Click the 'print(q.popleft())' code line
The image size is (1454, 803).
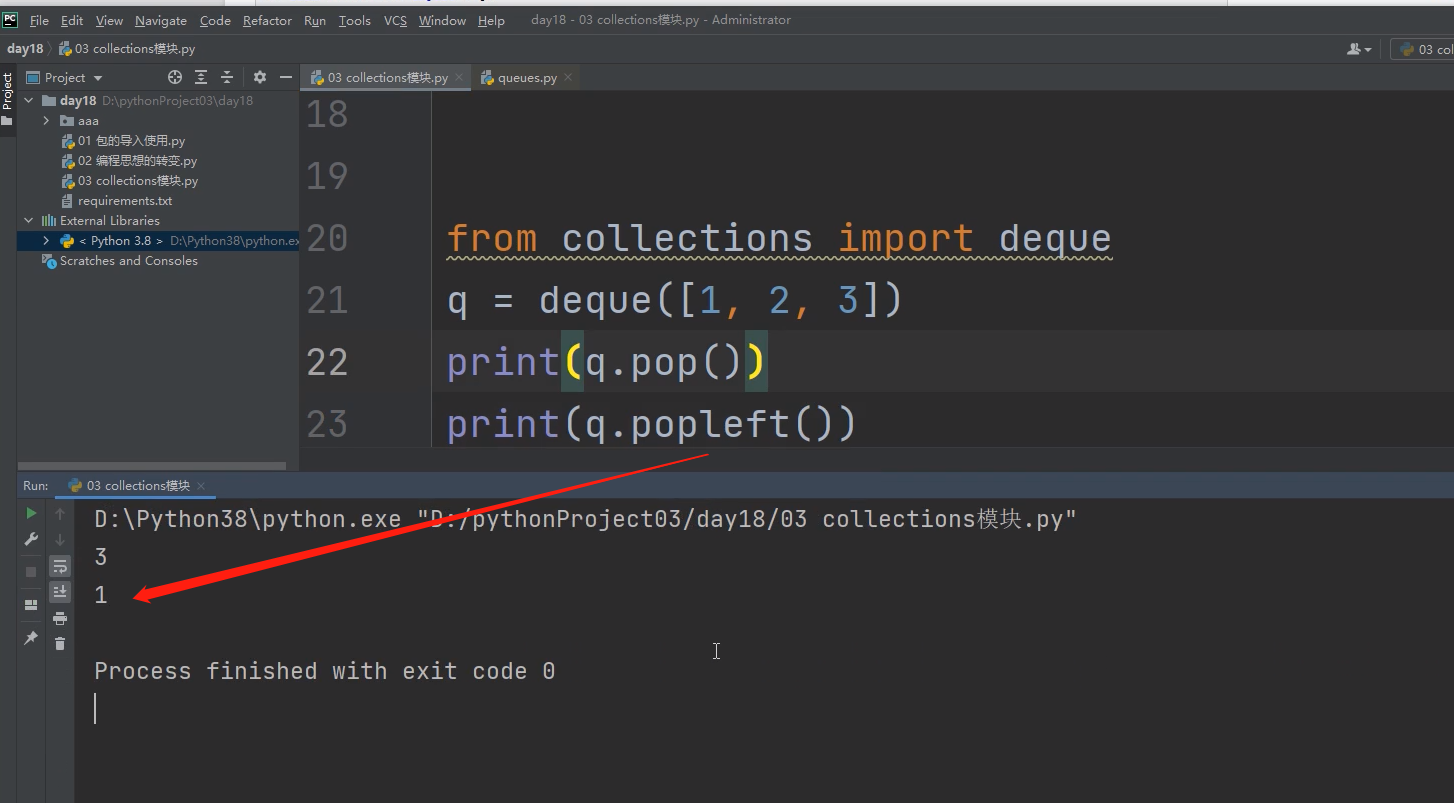click(x=651, y=424)
